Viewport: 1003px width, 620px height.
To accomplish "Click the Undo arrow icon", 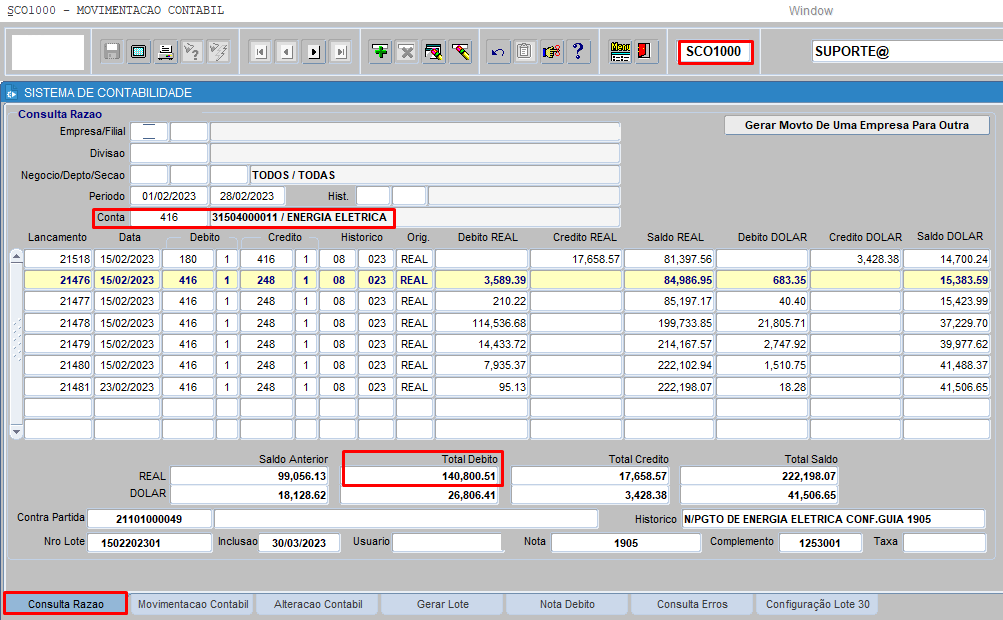I will click(498, 52).
